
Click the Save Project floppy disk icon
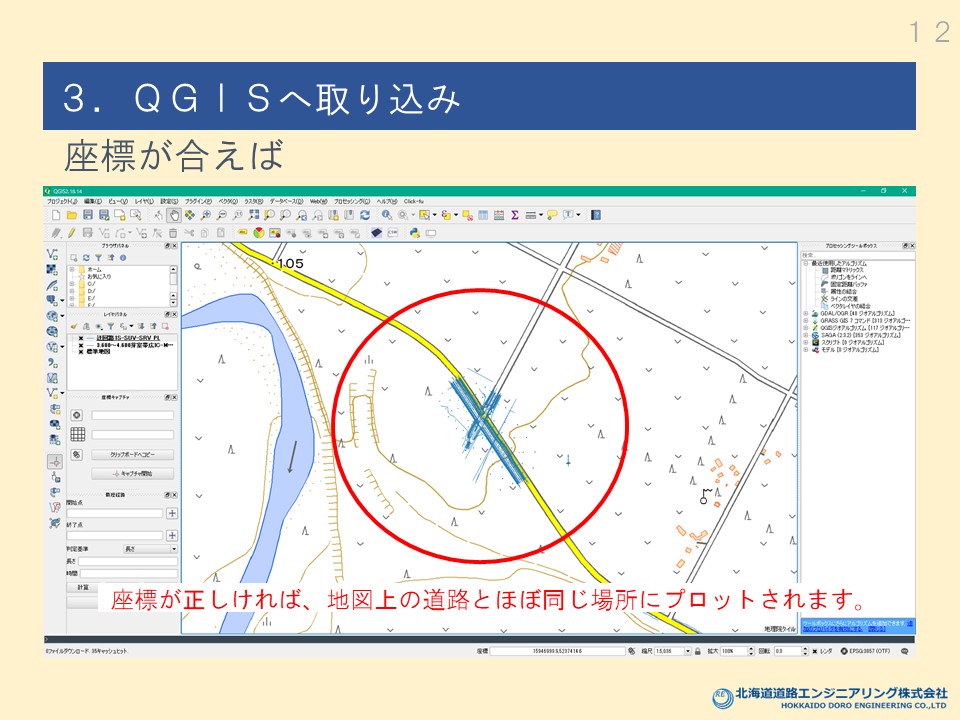(x=88, y=215)
